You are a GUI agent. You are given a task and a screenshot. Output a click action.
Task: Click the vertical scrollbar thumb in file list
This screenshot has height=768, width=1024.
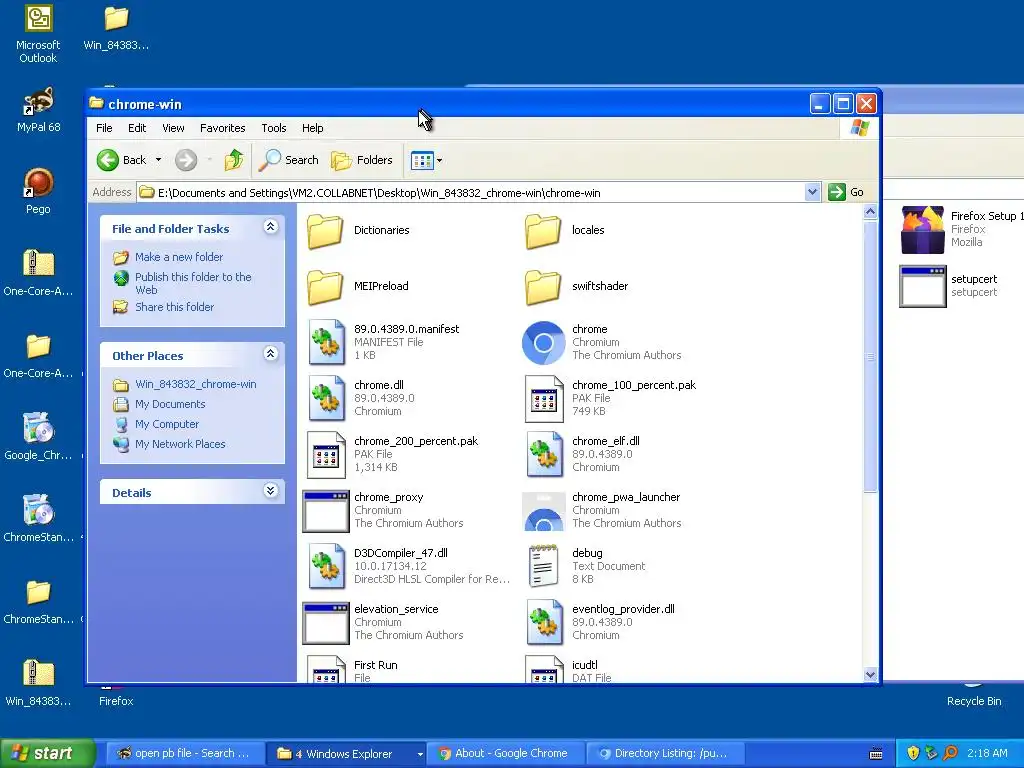tap(870, 356)
